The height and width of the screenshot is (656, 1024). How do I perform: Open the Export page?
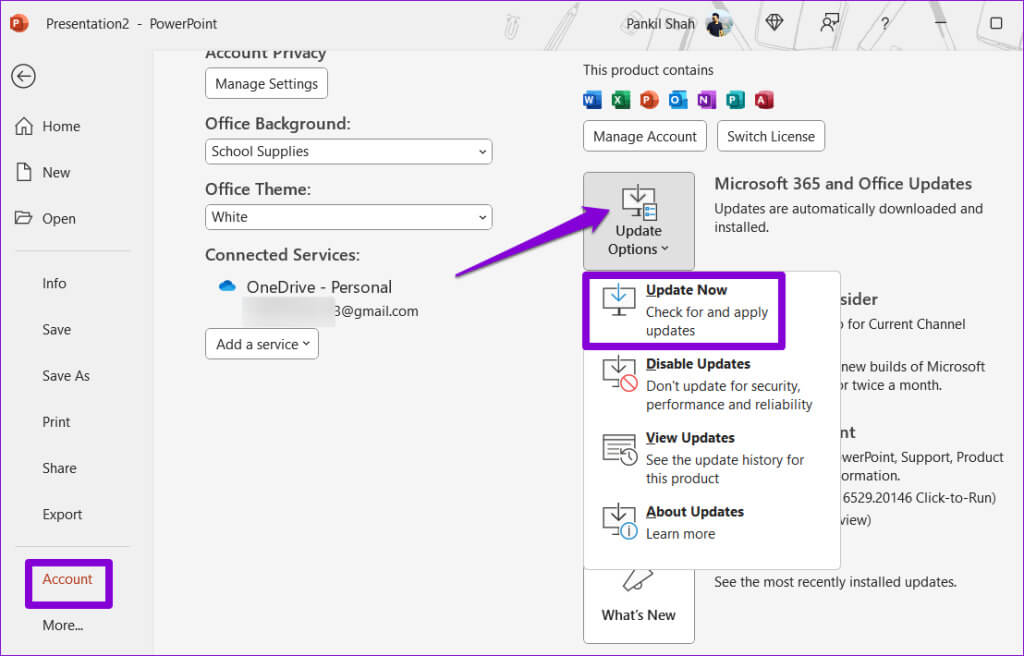coord(62,515)
